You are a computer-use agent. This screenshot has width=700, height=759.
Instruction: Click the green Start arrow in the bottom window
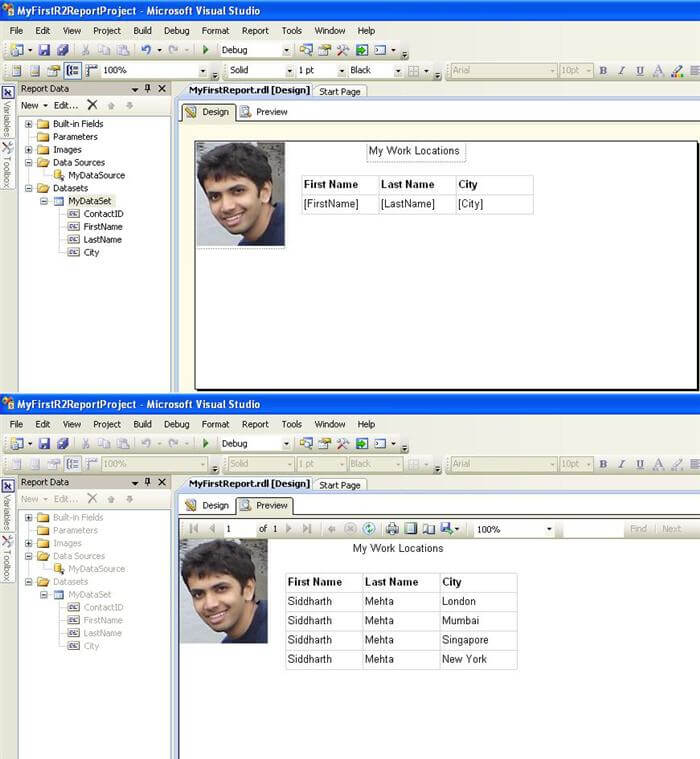click(x=205, y=443)
